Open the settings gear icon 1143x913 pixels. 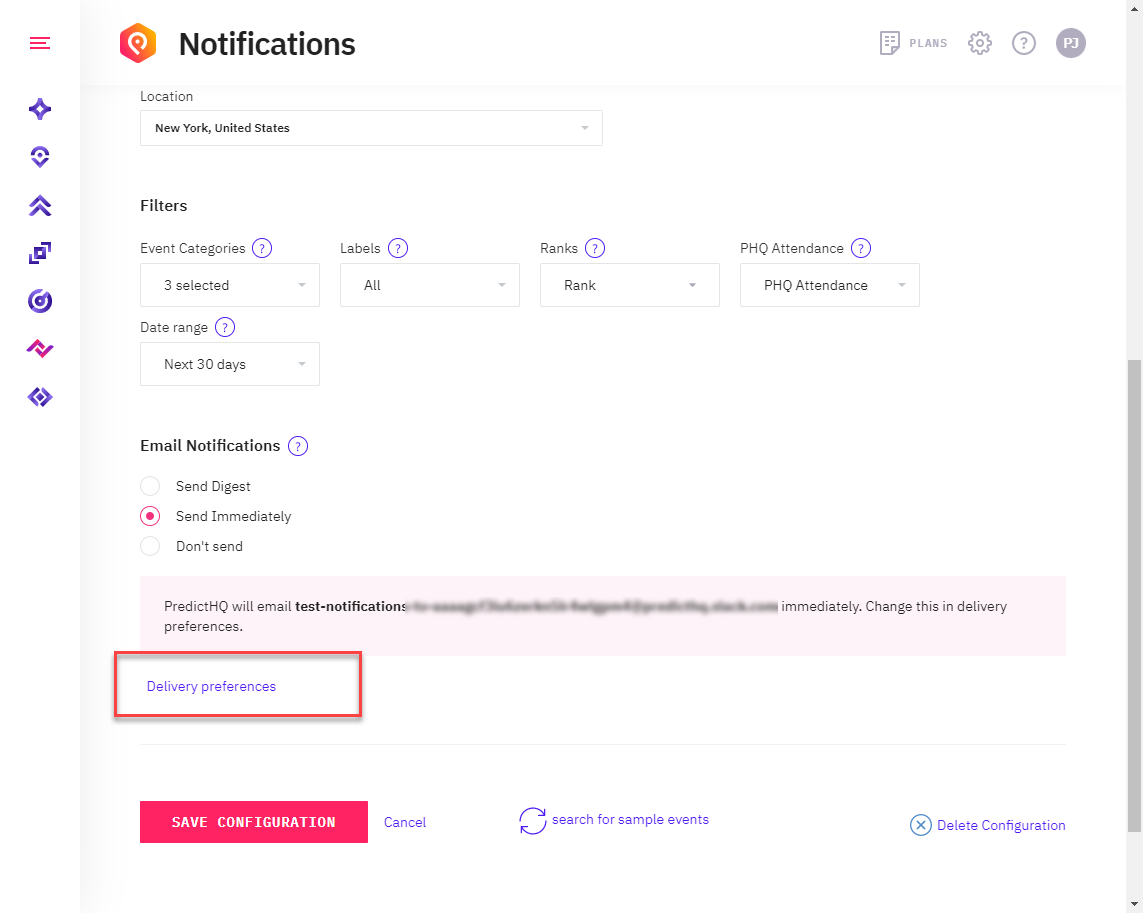(x=980, y=43)
